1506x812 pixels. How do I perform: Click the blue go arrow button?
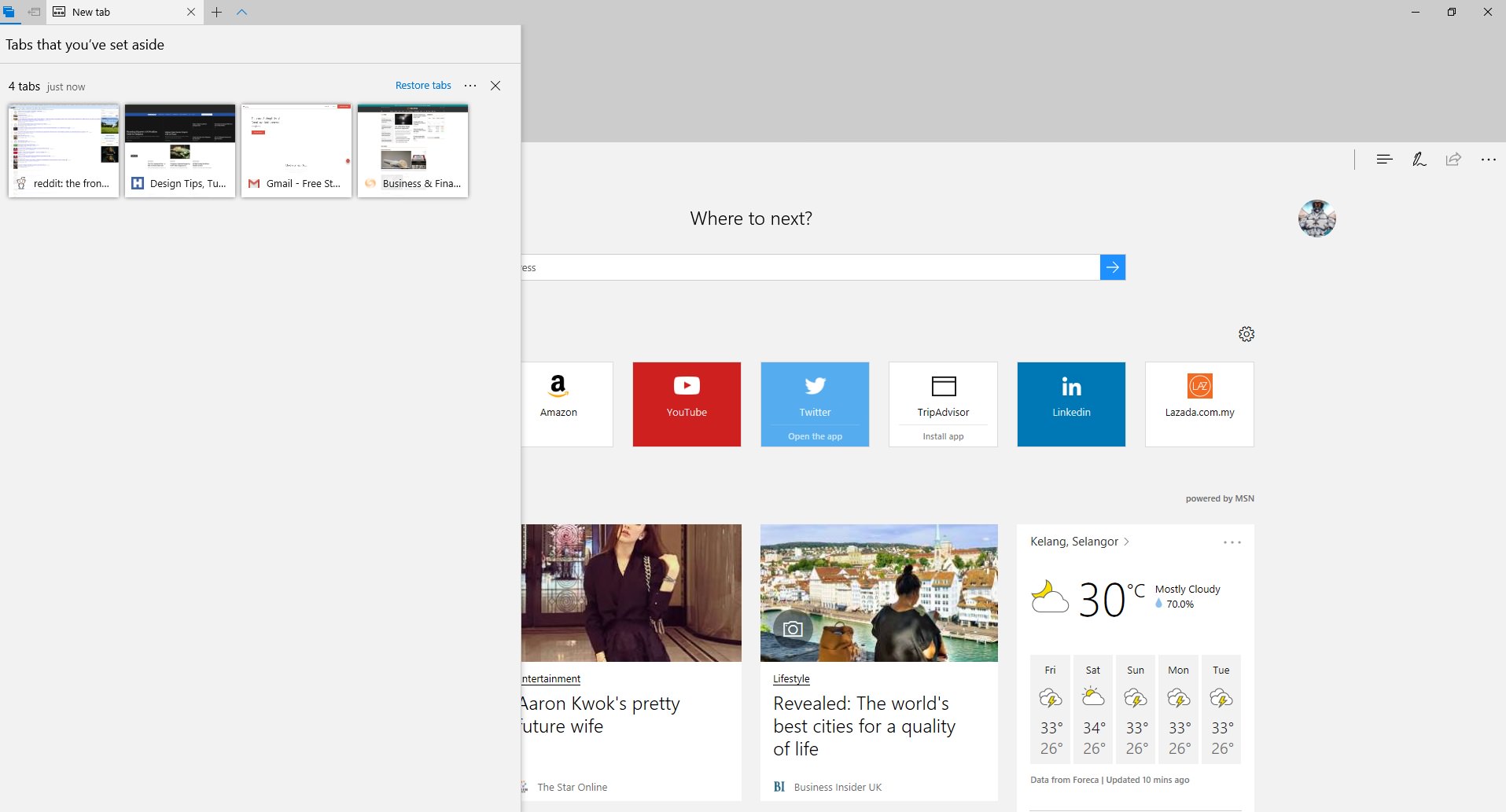pyautogui.click(x=1113, y=267)
